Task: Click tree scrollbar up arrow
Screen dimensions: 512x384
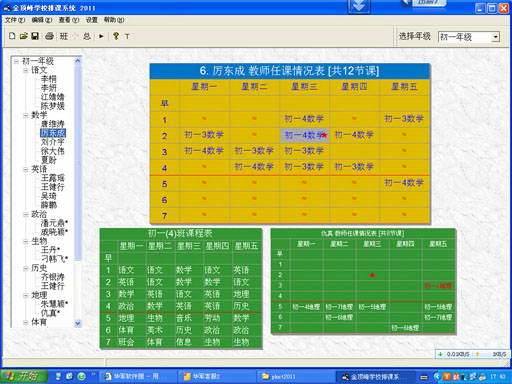Action: pos(78,61)
